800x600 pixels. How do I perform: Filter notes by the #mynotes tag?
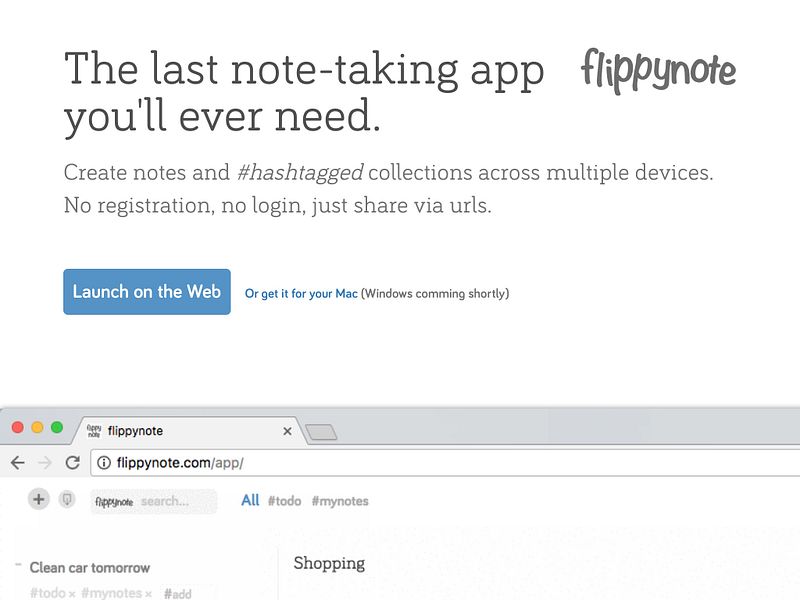[340, 501]
